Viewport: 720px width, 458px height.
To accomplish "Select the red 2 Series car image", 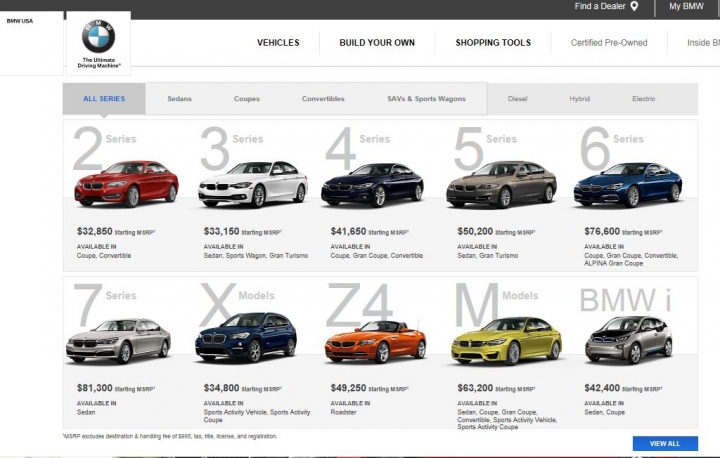I will point(126,184).
